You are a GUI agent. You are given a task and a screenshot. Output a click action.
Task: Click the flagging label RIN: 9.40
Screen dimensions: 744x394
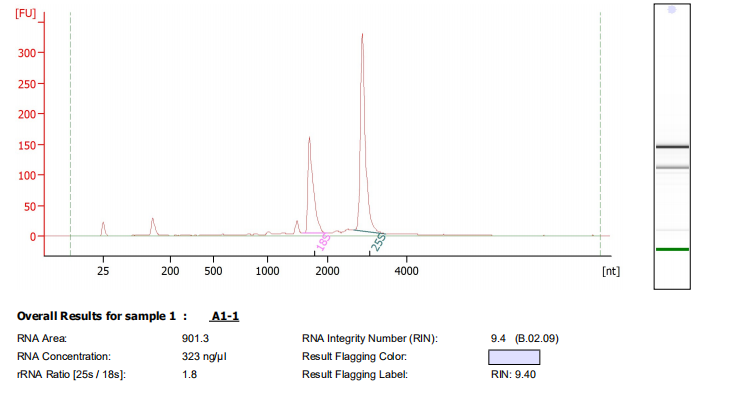coord(513,375)
